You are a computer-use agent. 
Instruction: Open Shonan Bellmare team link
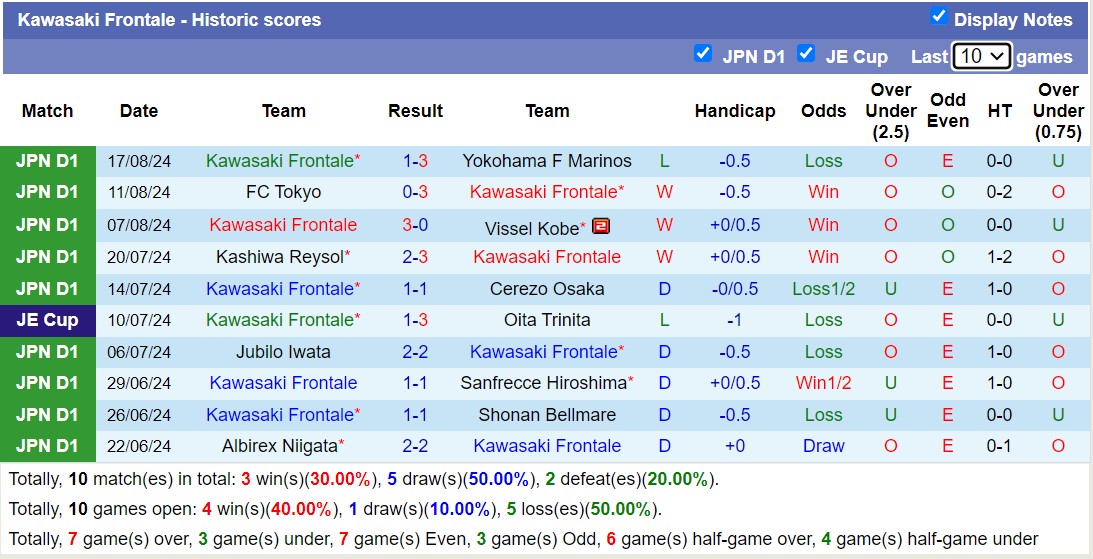[547, 415]
